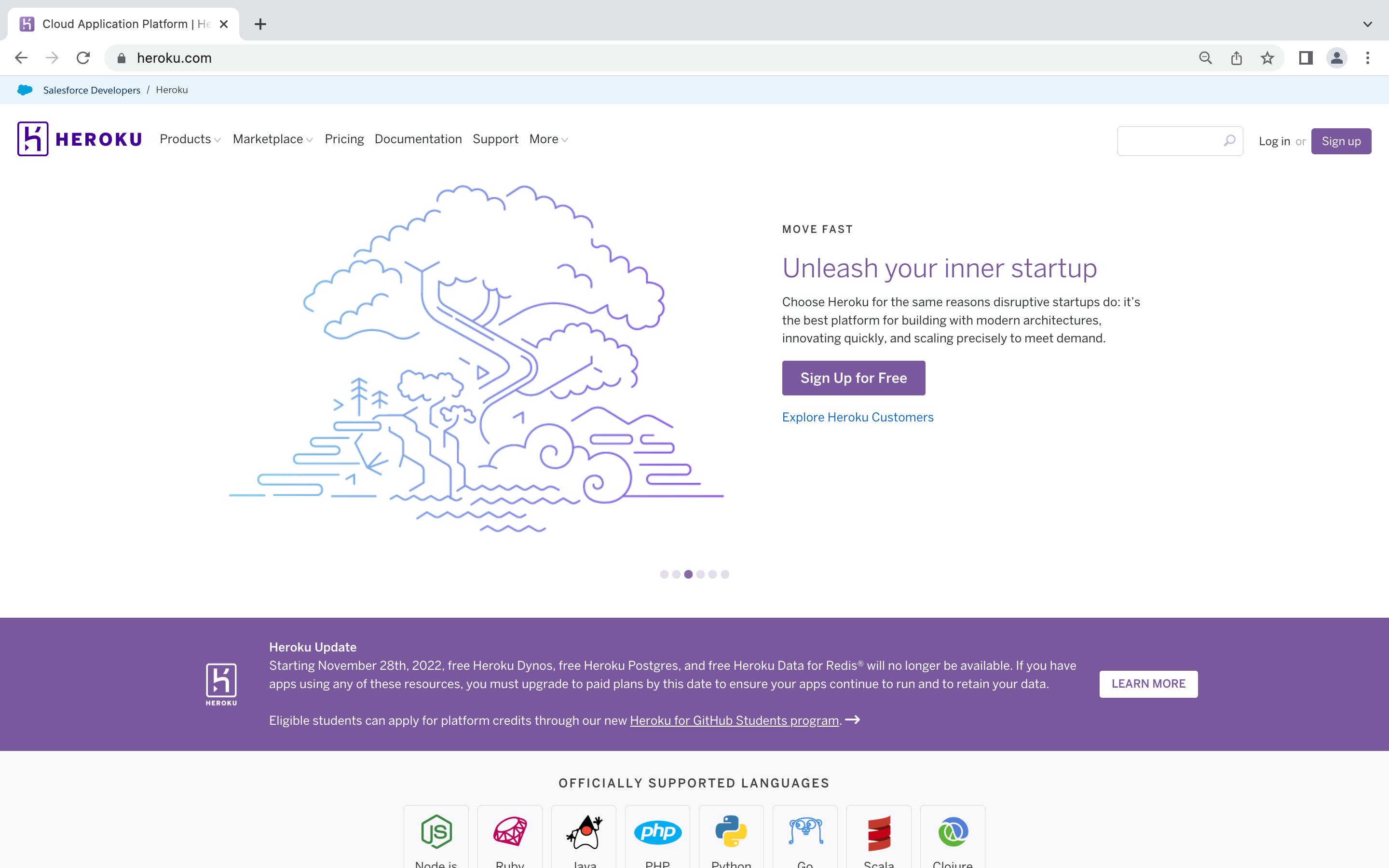
Task: Select the Ruby language icon
Action: (x=510, y=831)
